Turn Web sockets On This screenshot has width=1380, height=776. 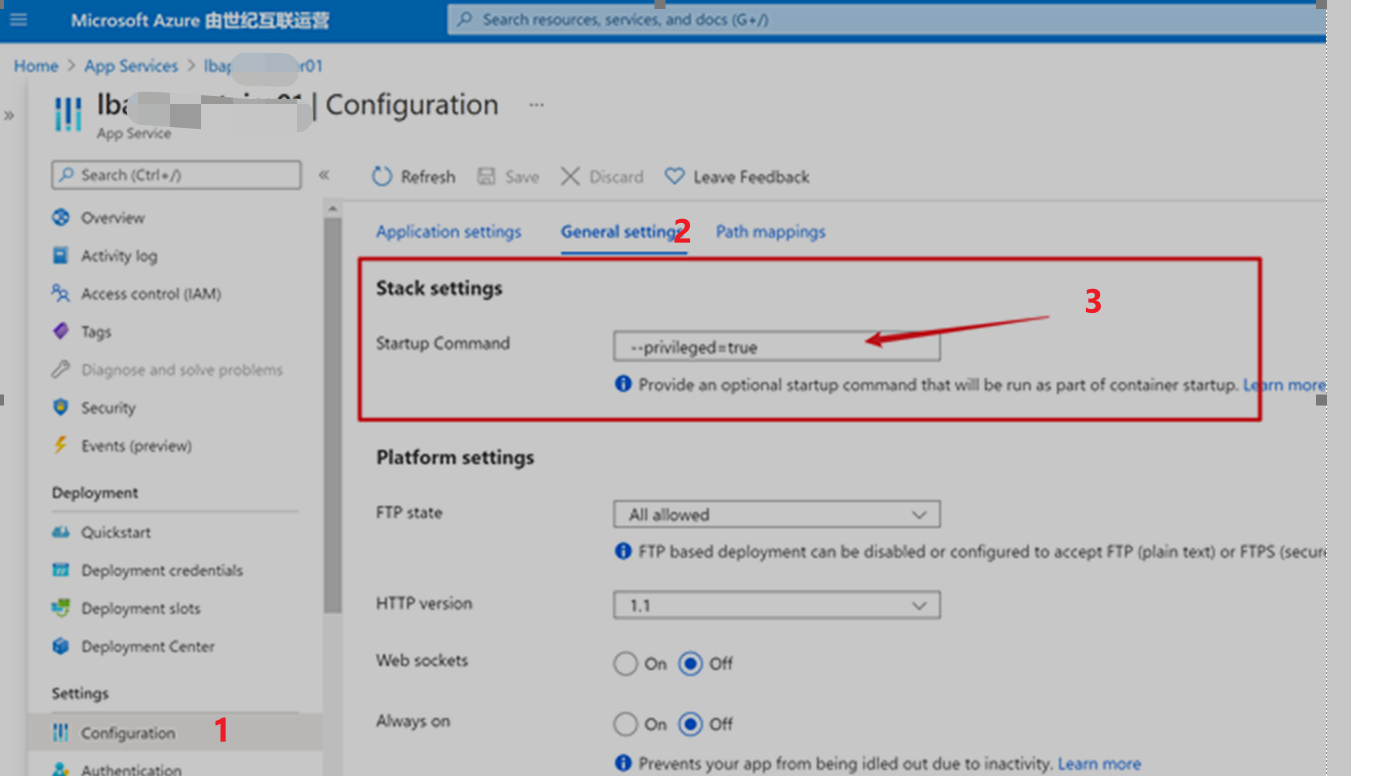click(x=626, y=664)
